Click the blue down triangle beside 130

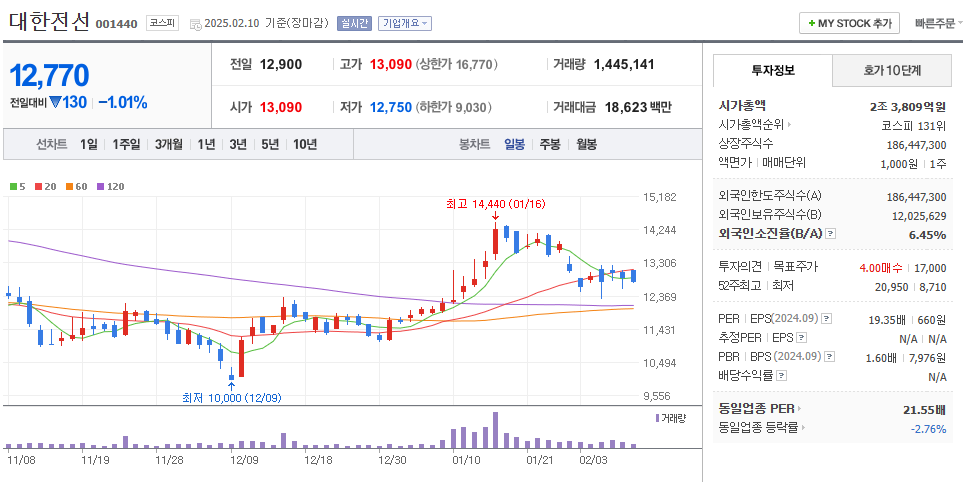(x=54, y=102)
